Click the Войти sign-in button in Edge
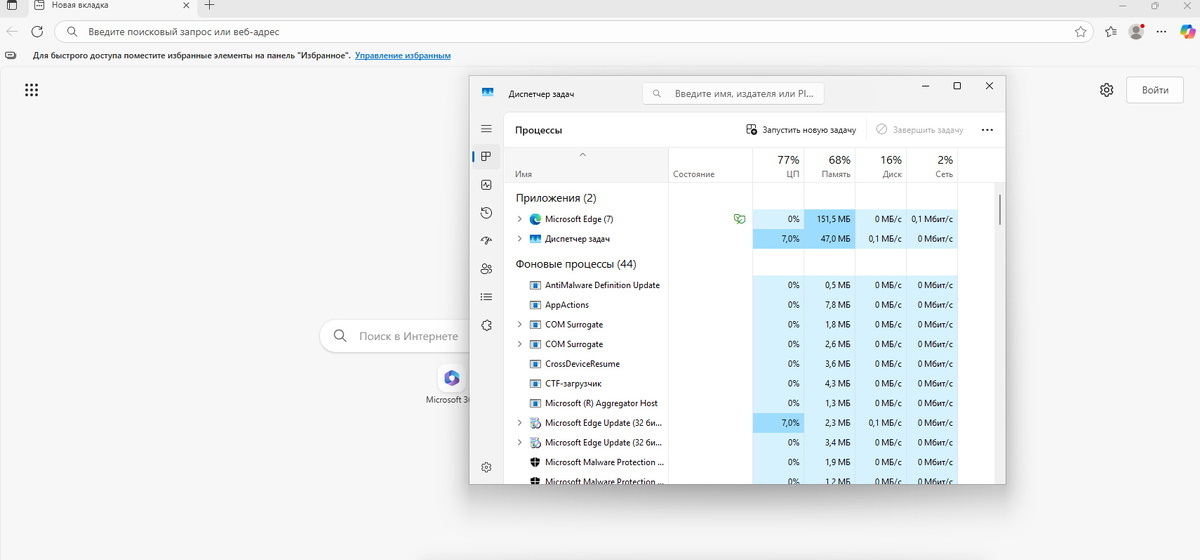 (x=1154, y=90)
